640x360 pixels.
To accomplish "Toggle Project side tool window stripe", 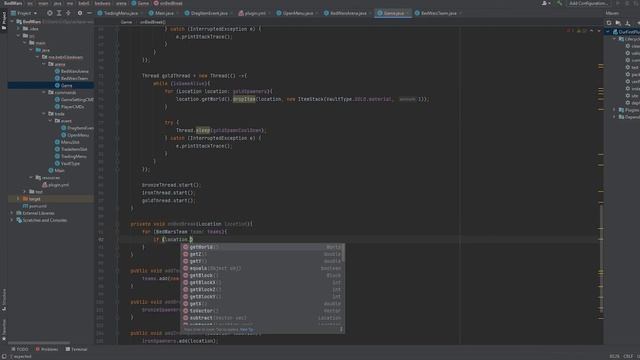I will (4, 20).
